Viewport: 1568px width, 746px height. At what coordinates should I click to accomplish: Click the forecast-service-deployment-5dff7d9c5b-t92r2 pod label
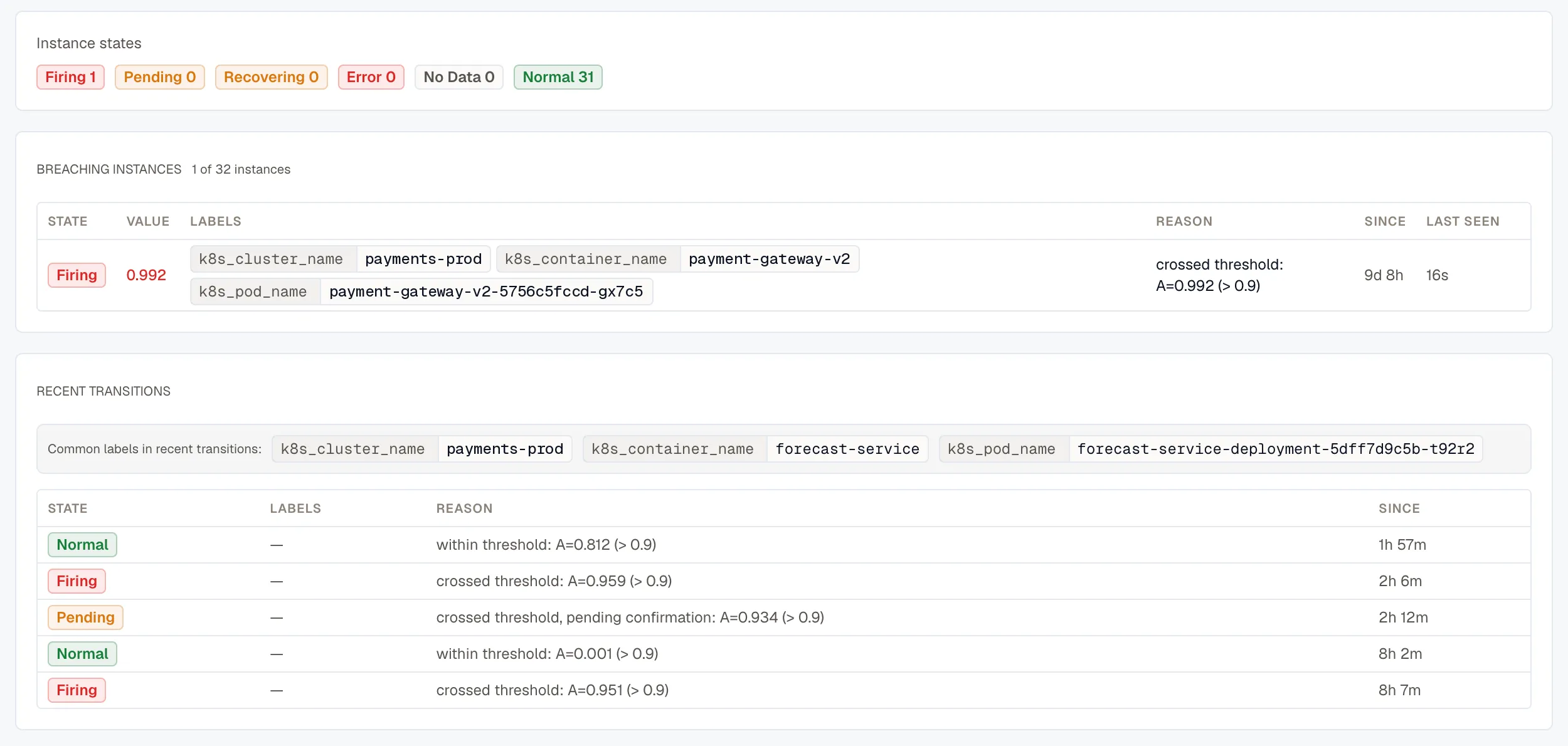pyautogui.click(x=1276, y=449)
